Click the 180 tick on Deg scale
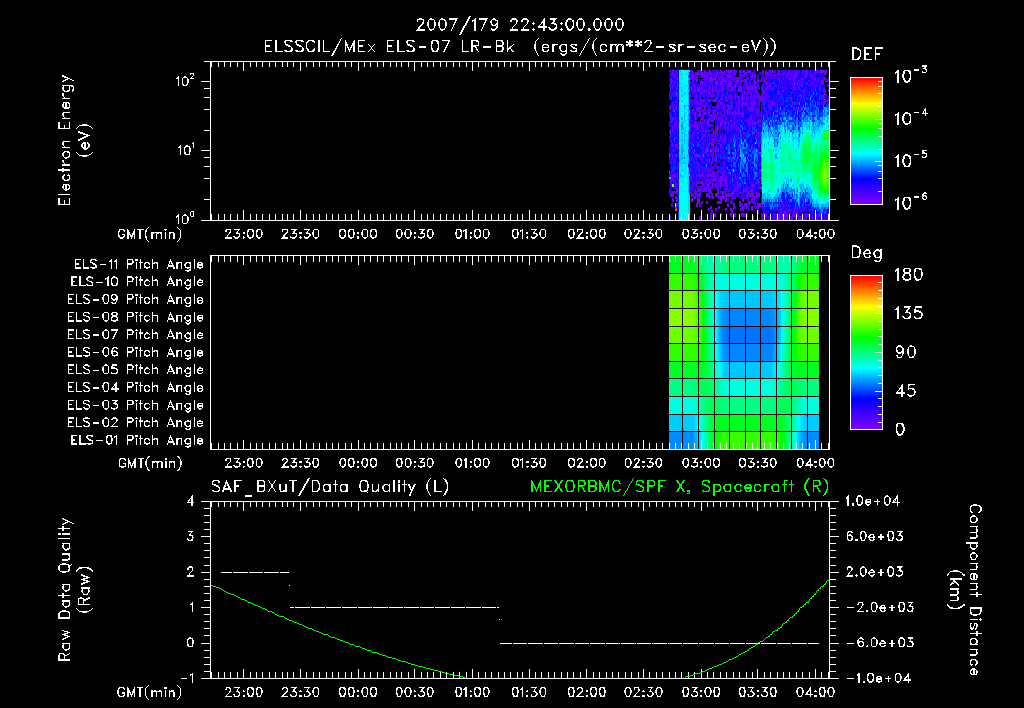Image resolution: width=1024 pixels, height=708 pixels. (x=908, y=275)
